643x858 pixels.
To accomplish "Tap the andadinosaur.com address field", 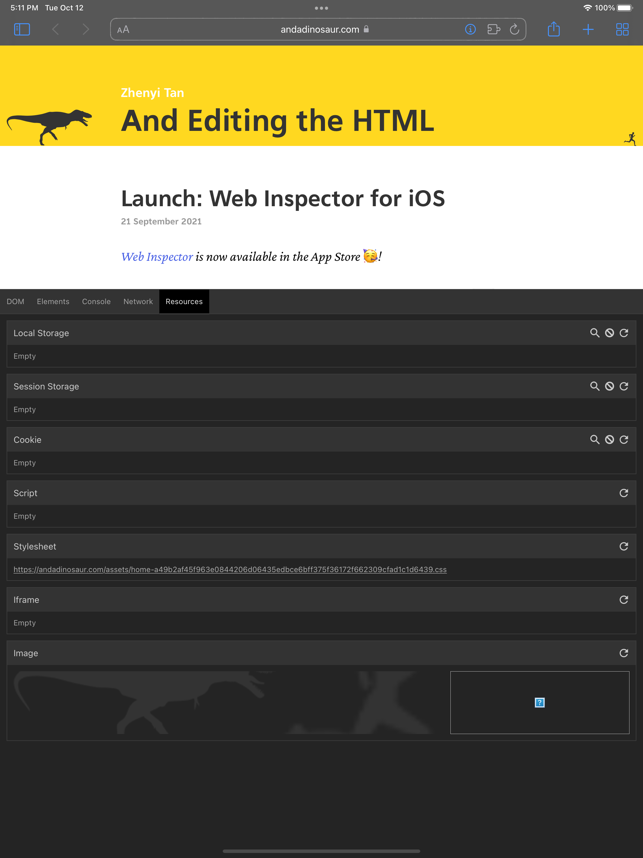I will (x=318, y=30).
